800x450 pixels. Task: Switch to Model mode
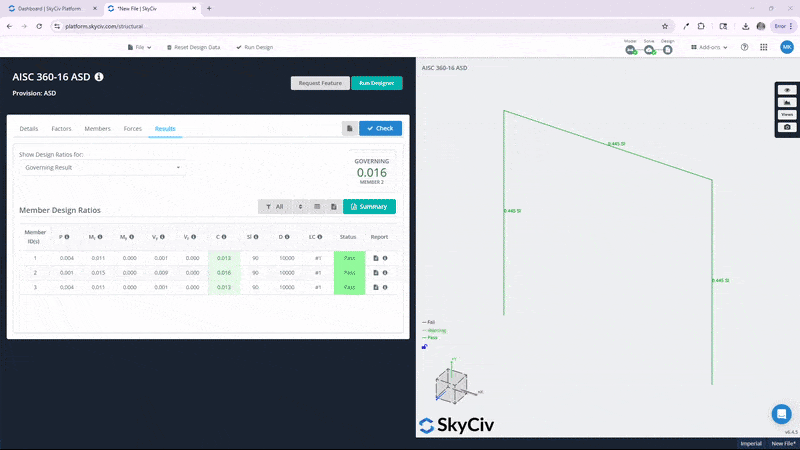coord(630,48)
